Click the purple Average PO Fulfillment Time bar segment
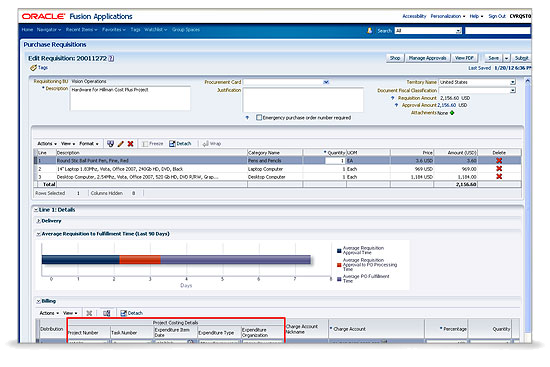This screenshot has width=550, height=367. tap(235, 260)
